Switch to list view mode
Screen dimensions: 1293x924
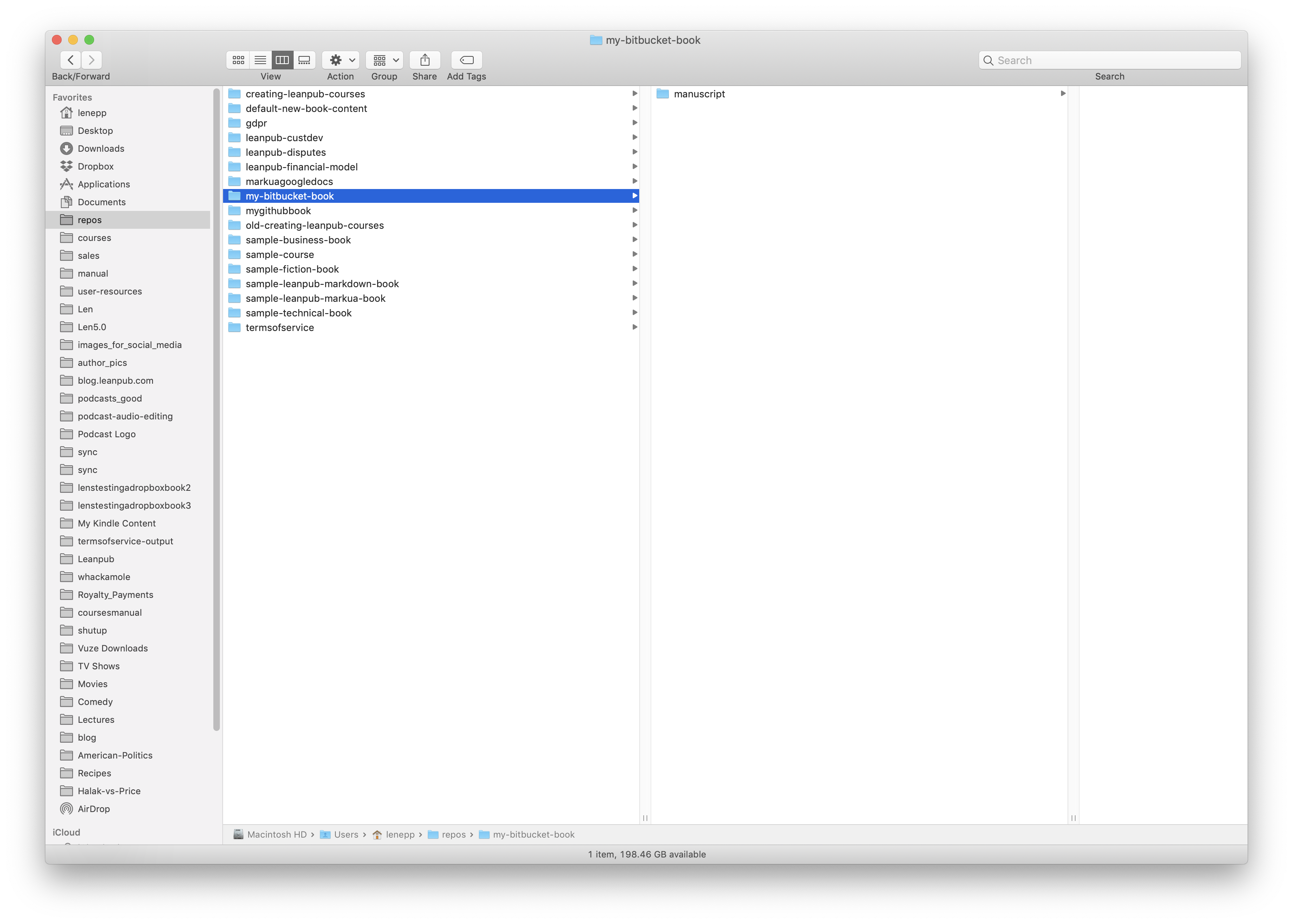click(x=260, y=60)
